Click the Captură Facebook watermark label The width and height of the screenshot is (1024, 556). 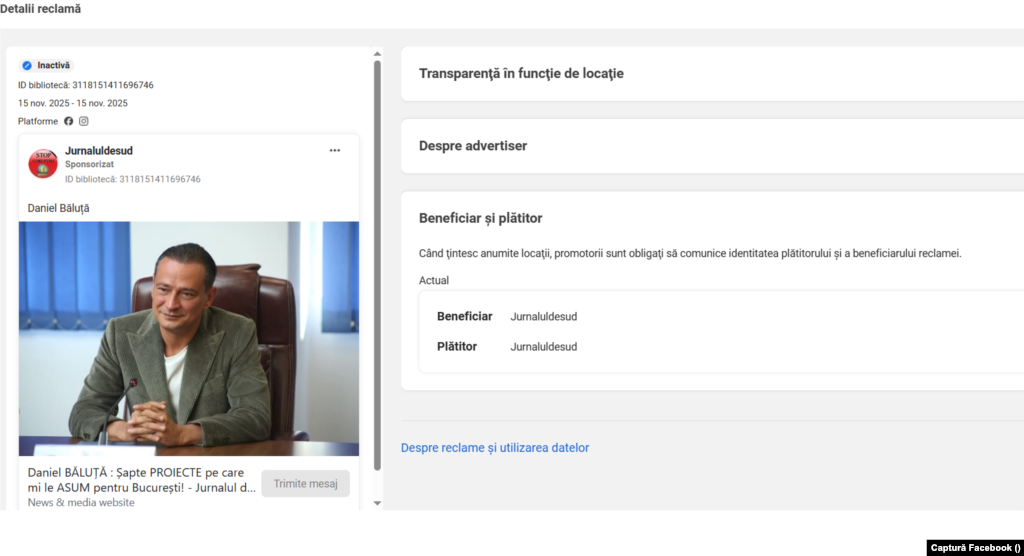(x=974, y=547)
